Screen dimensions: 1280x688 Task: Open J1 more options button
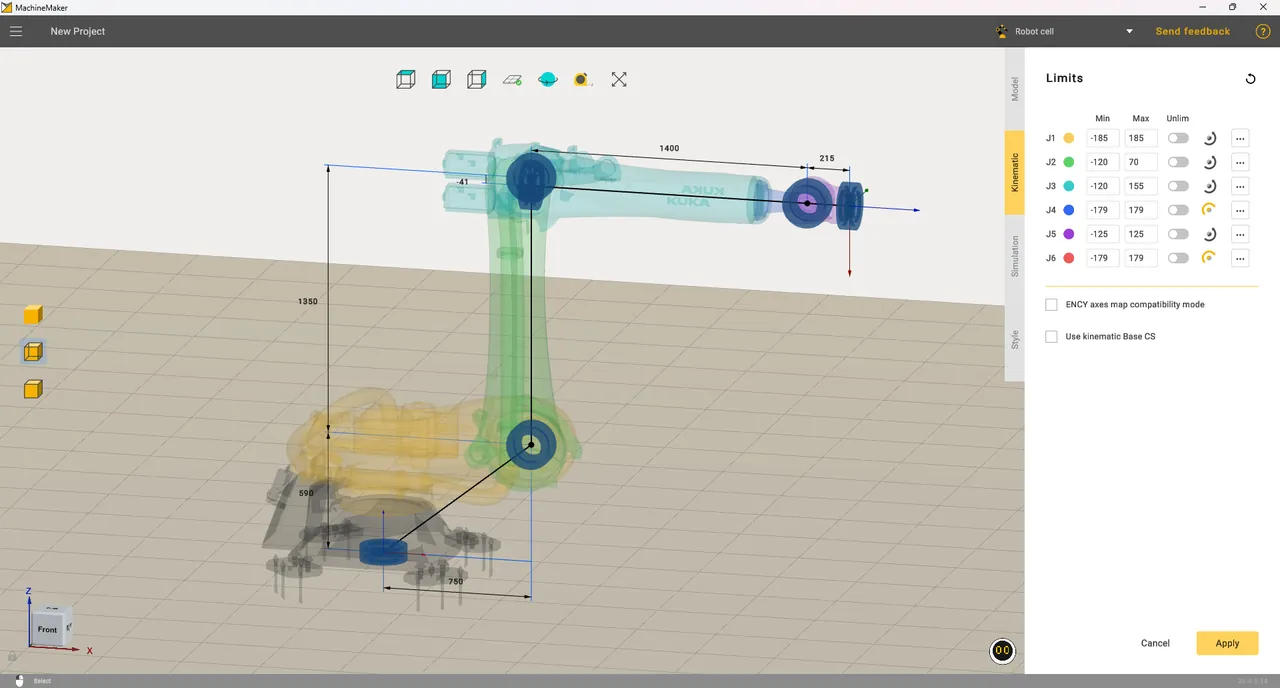coord(1240,138)
